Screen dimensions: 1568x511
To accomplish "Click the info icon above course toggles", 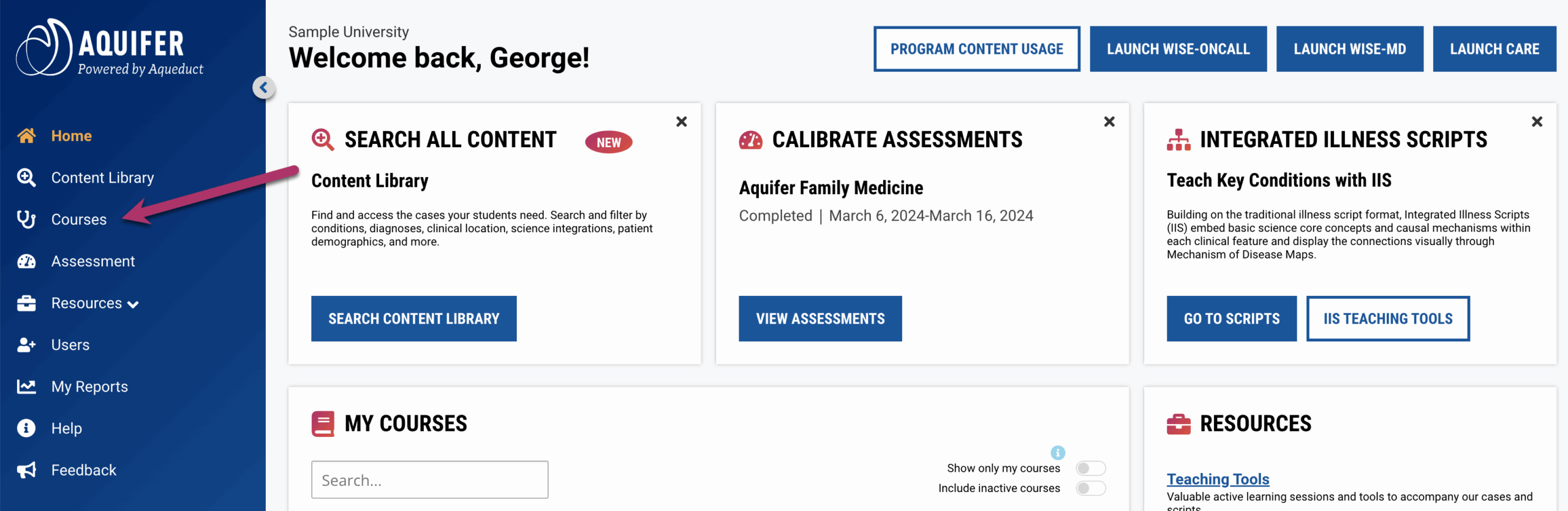I will click(1058, 453).
